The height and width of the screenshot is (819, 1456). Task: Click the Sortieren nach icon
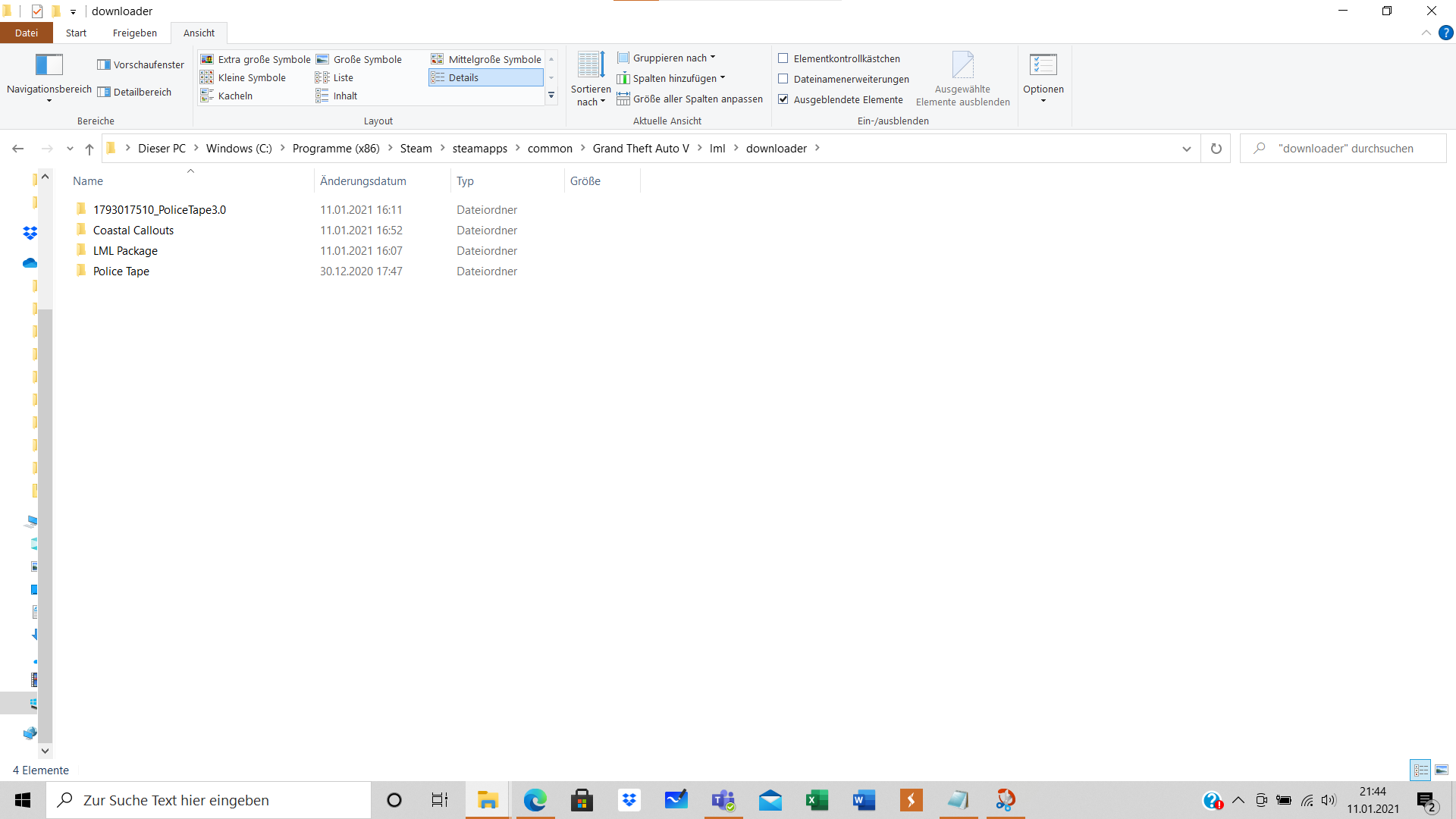coord(591,65)
